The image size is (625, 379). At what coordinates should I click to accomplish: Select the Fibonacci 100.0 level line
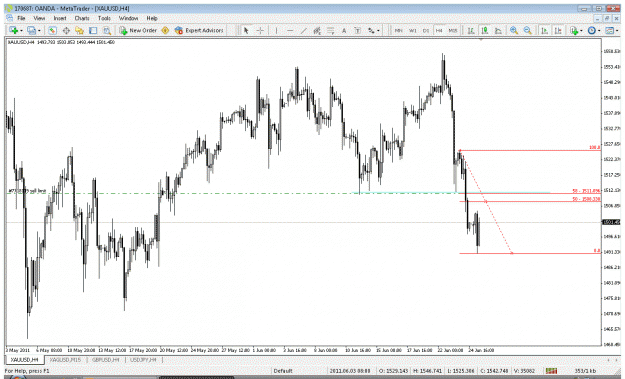click(x=530, y=151)
